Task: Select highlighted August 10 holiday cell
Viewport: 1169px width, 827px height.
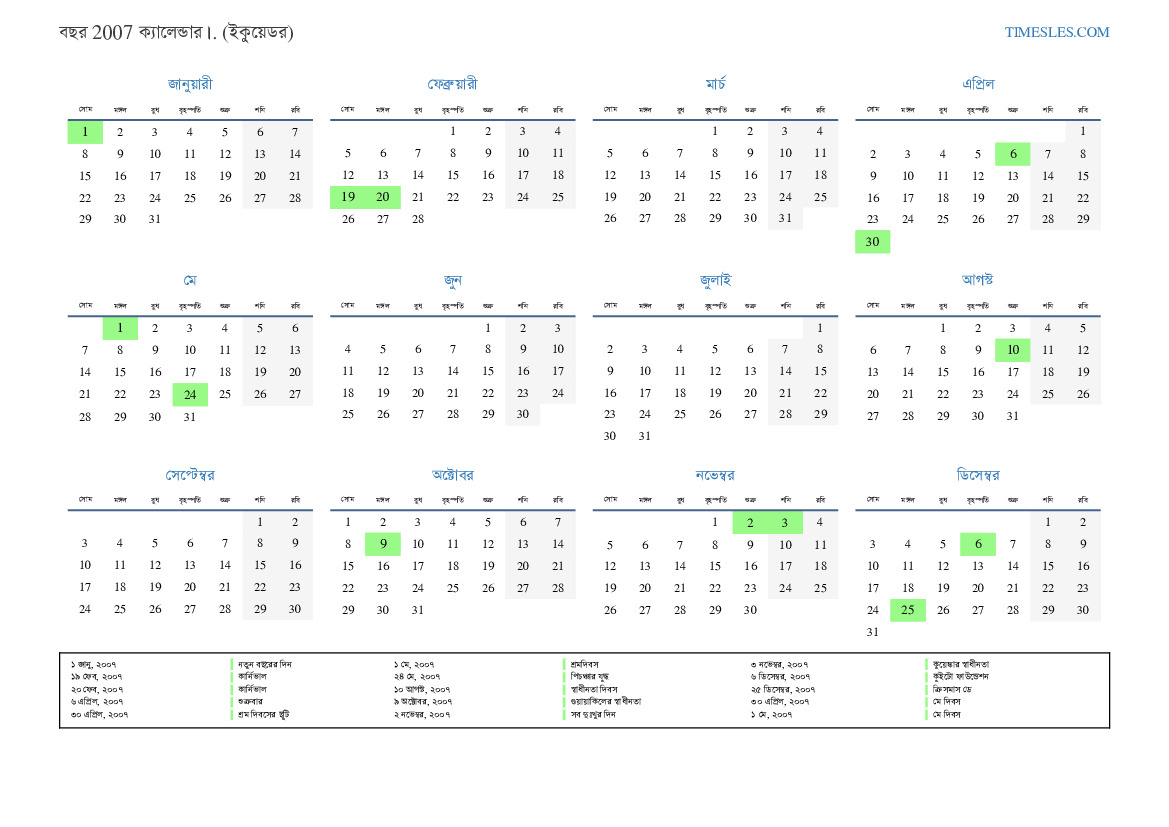Action: (1012, 350)
